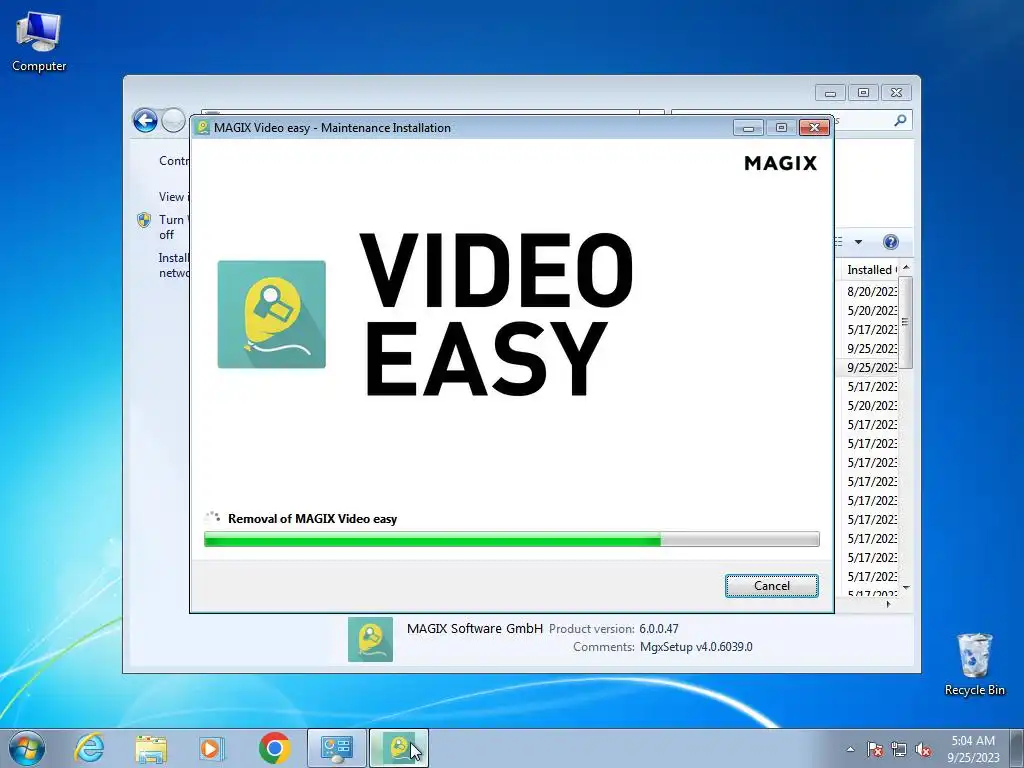Viewport: 1024px width, 768px height.
Task: Click MgxSetup v4.0.6039.0 comments text
Action: (696, 647)
